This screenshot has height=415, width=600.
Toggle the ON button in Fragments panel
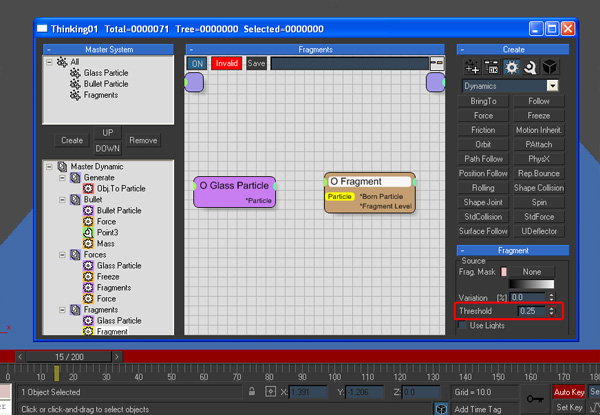point(197,63)
